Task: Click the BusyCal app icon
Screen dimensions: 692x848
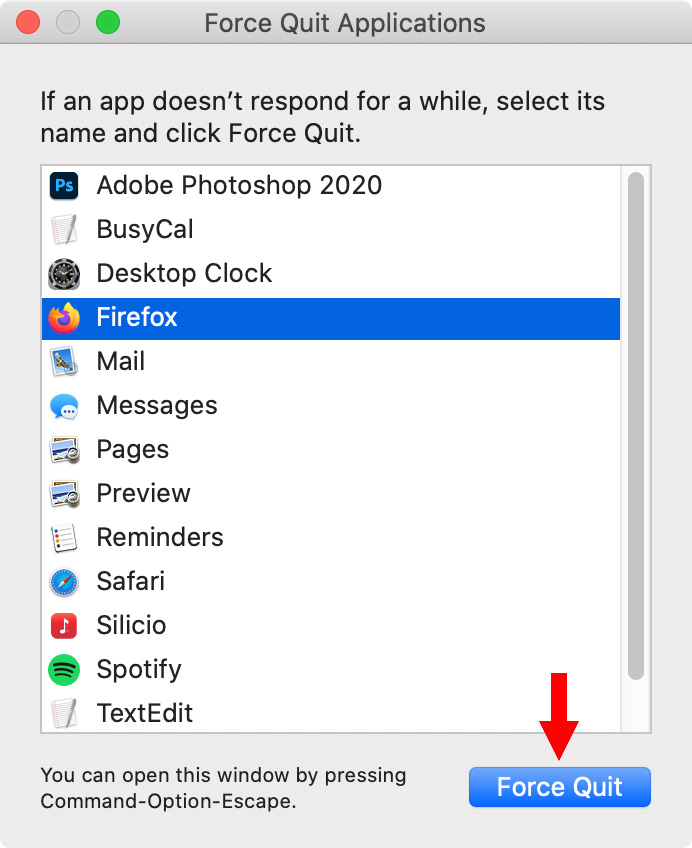Action: [64, 229]
